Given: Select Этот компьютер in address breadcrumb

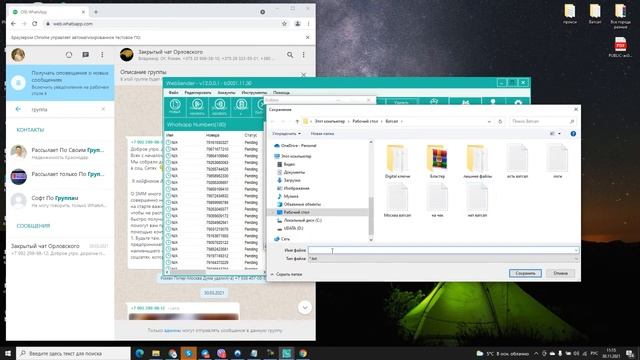Looking at the screenshot, I should [x=329, y=121].
